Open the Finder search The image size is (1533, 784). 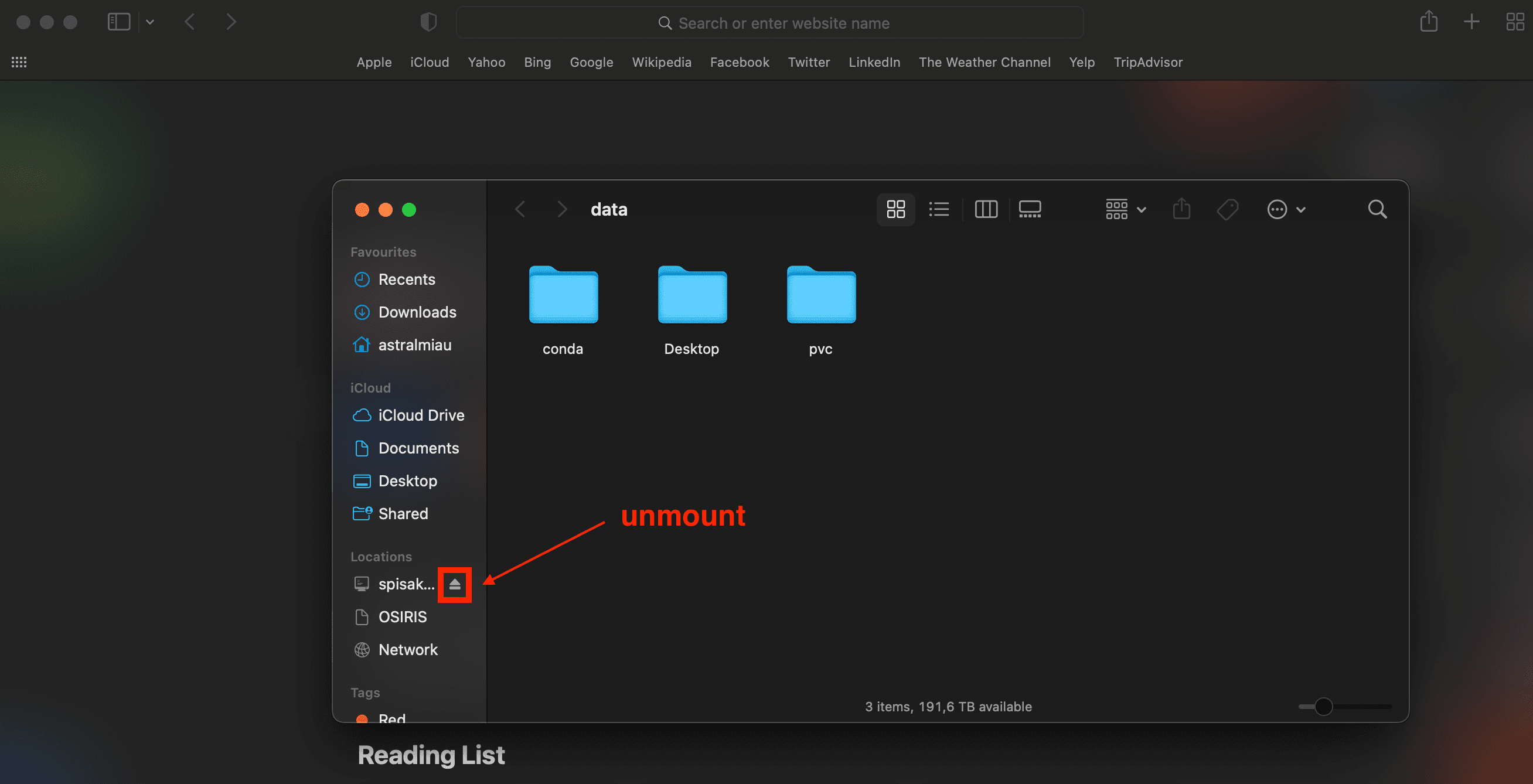coord(1377,209)
